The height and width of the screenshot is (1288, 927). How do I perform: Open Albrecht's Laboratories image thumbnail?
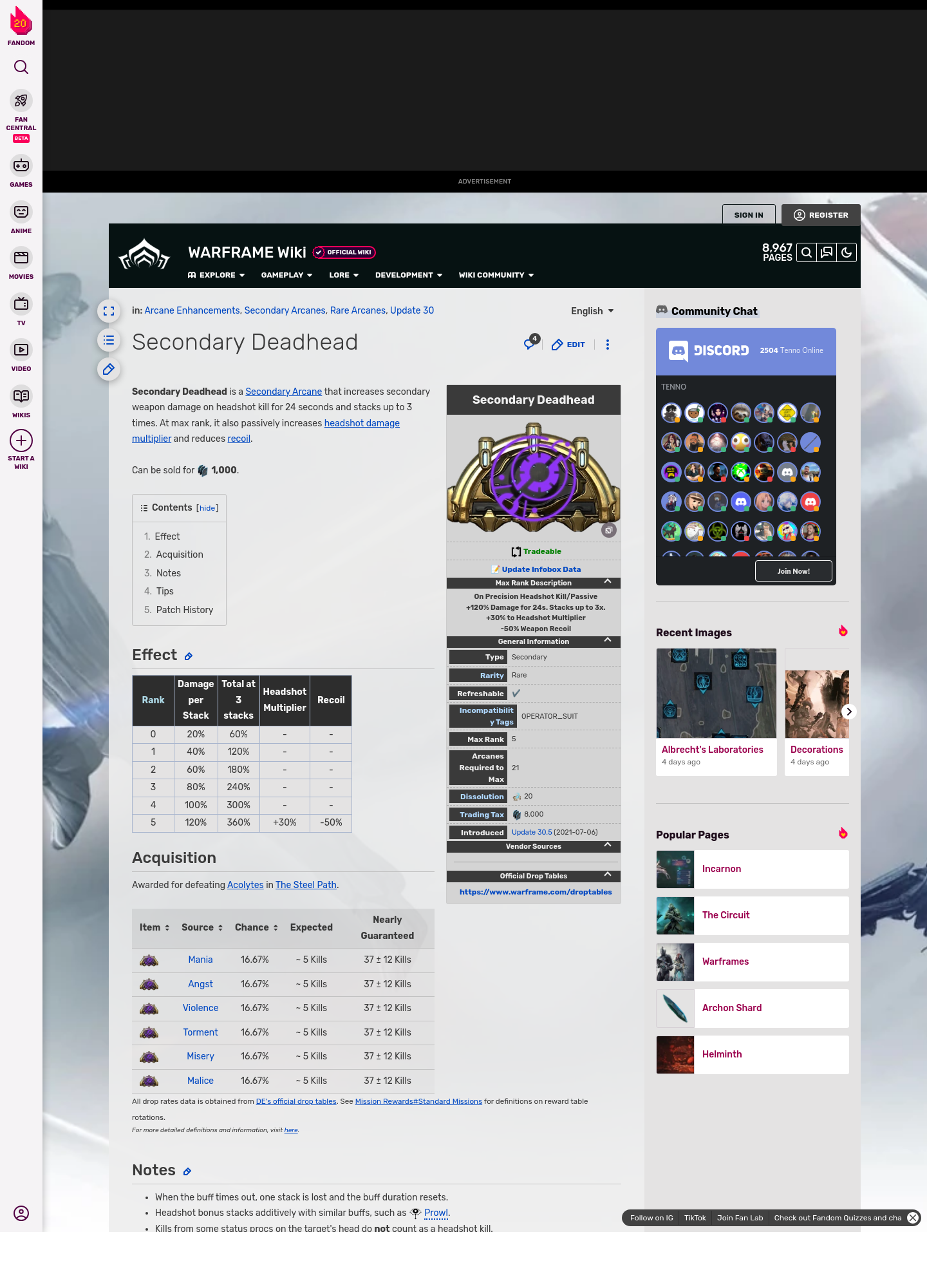pos(716,693)
